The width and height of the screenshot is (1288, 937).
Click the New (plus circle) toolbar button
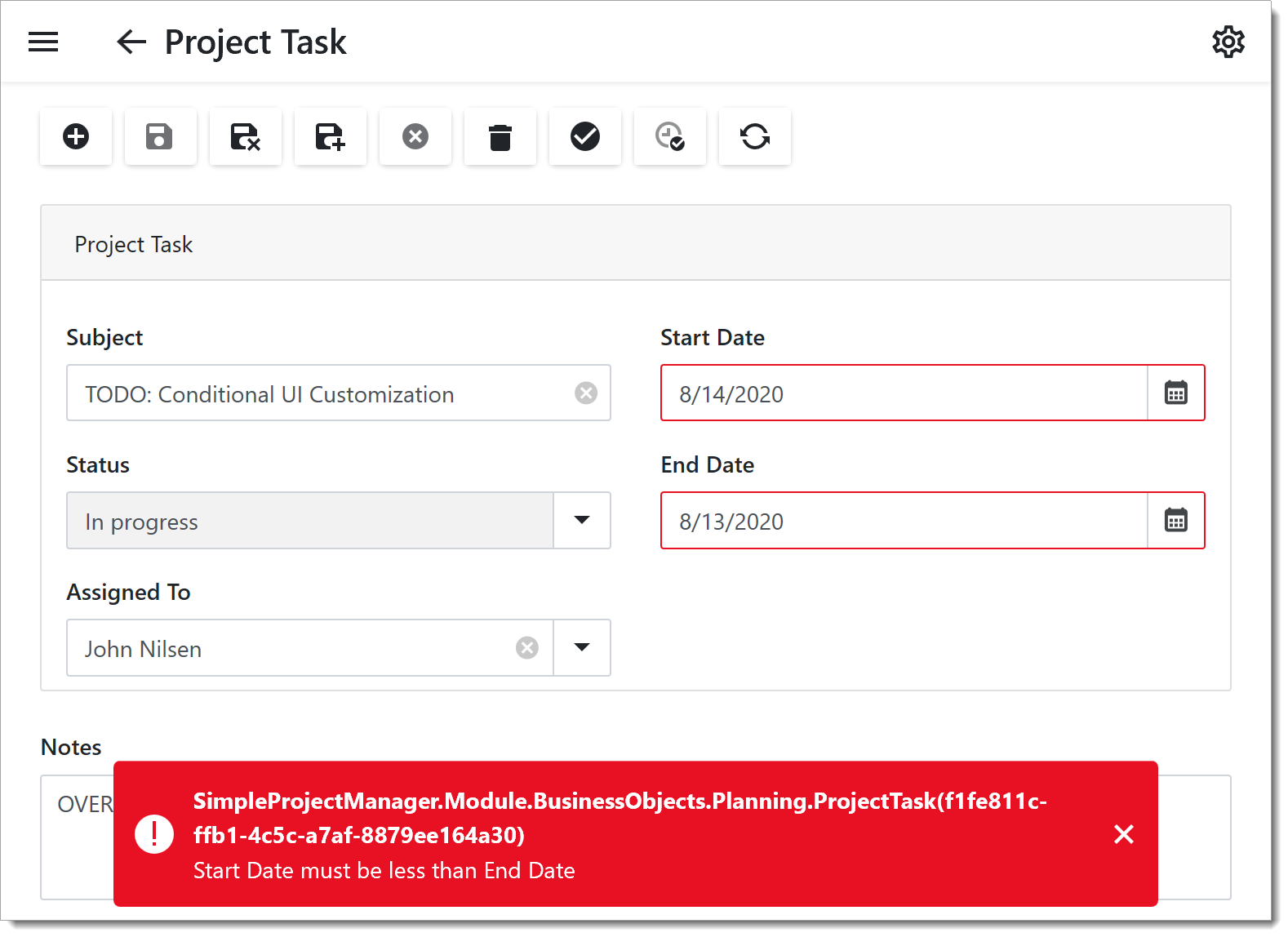76,136
